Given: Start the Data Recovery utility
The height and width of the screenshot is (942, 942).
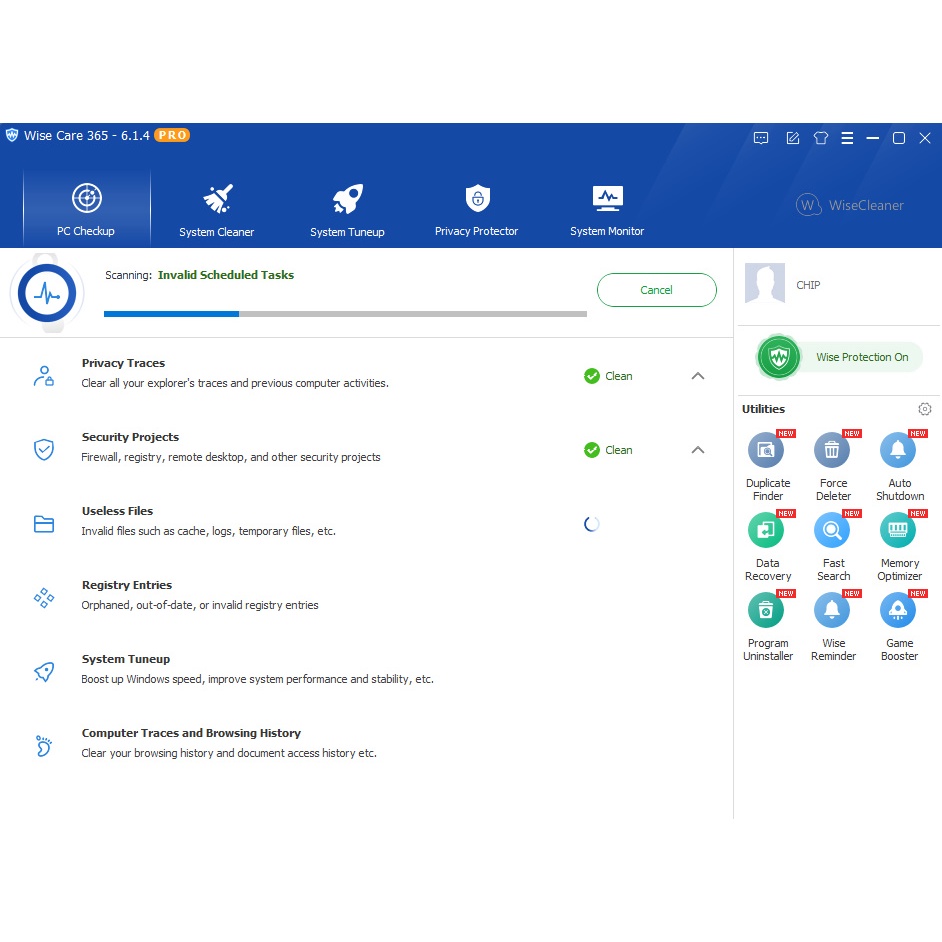Looking at the screenshot, I should pos(767,532).
